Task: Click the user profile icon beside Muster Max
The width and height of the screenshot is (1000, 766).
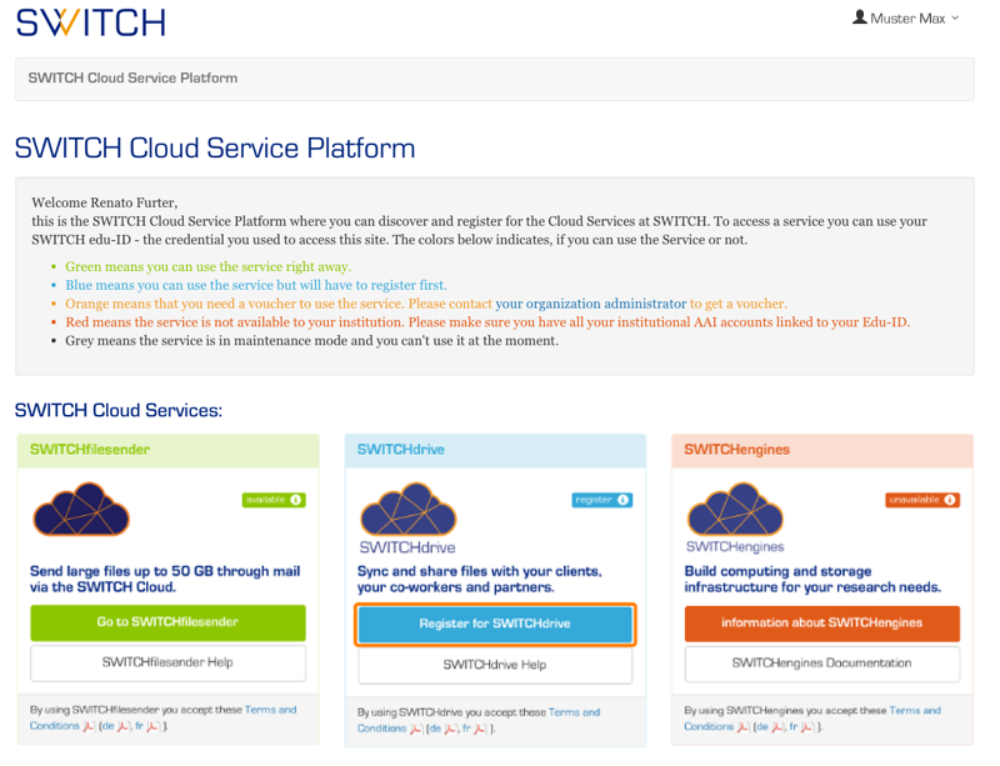Action: tap(859, 17)
